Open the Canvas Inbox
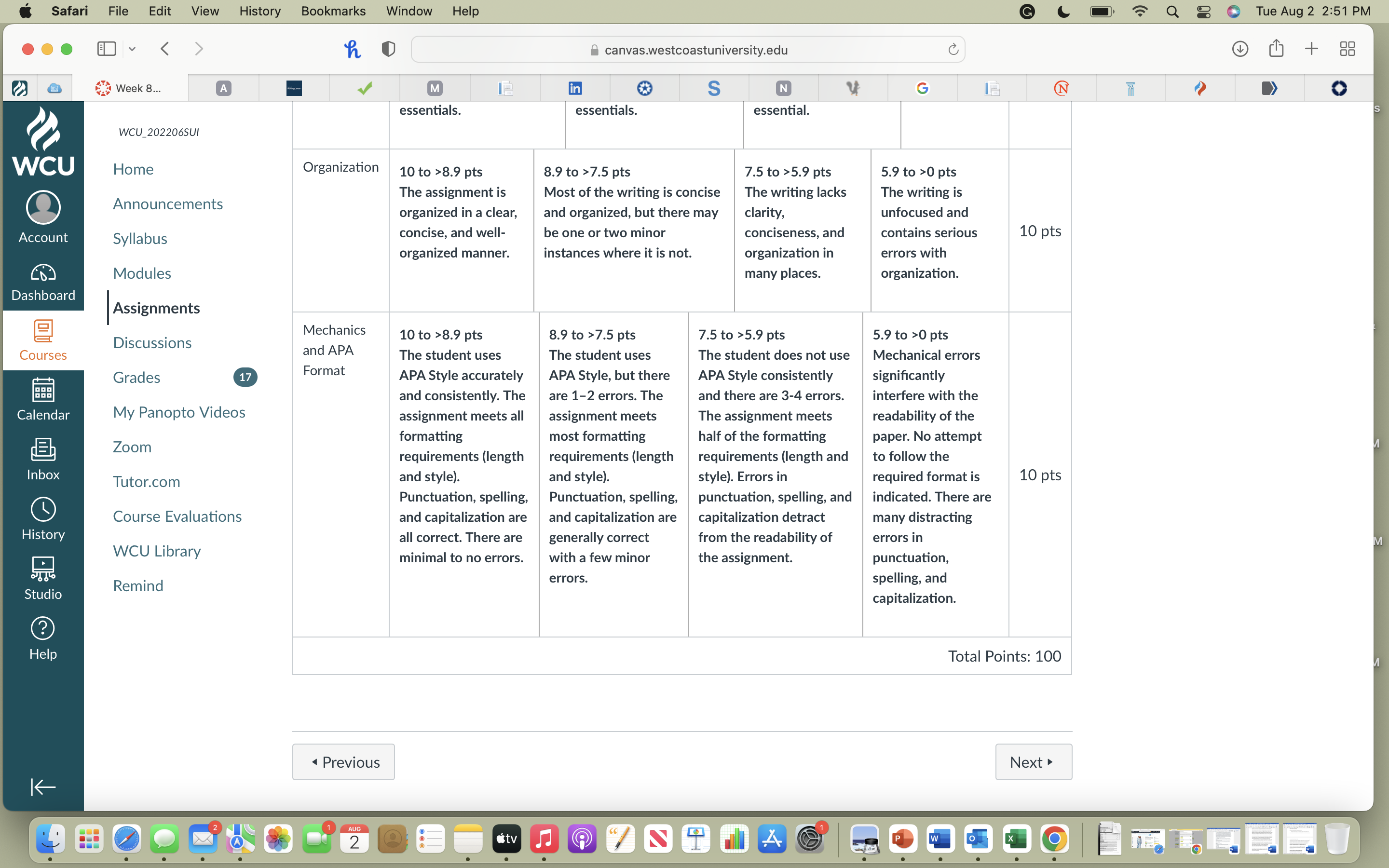Image resolution: width=1389 pixels, height=868 pixels. point(43,459)
